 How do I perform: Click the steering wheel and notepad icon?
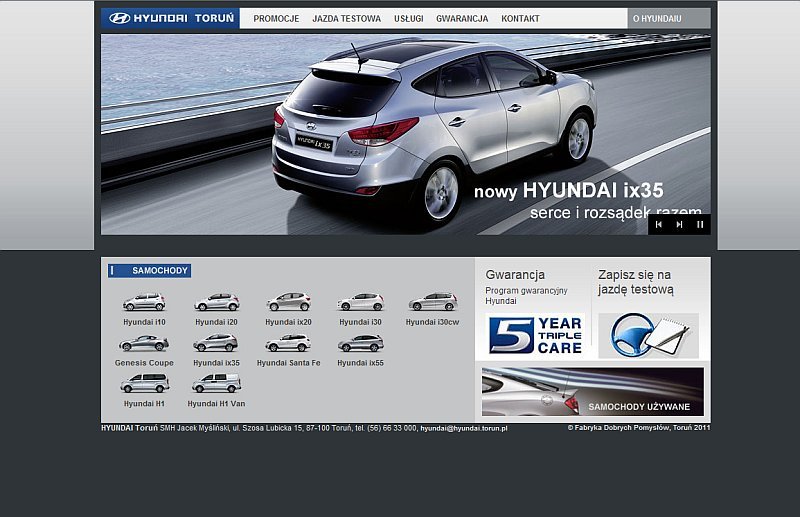[648, 335]
